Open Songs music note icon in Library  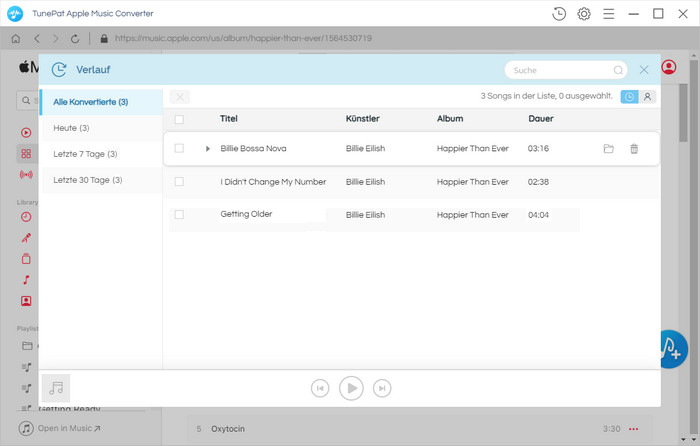point(26,280)
